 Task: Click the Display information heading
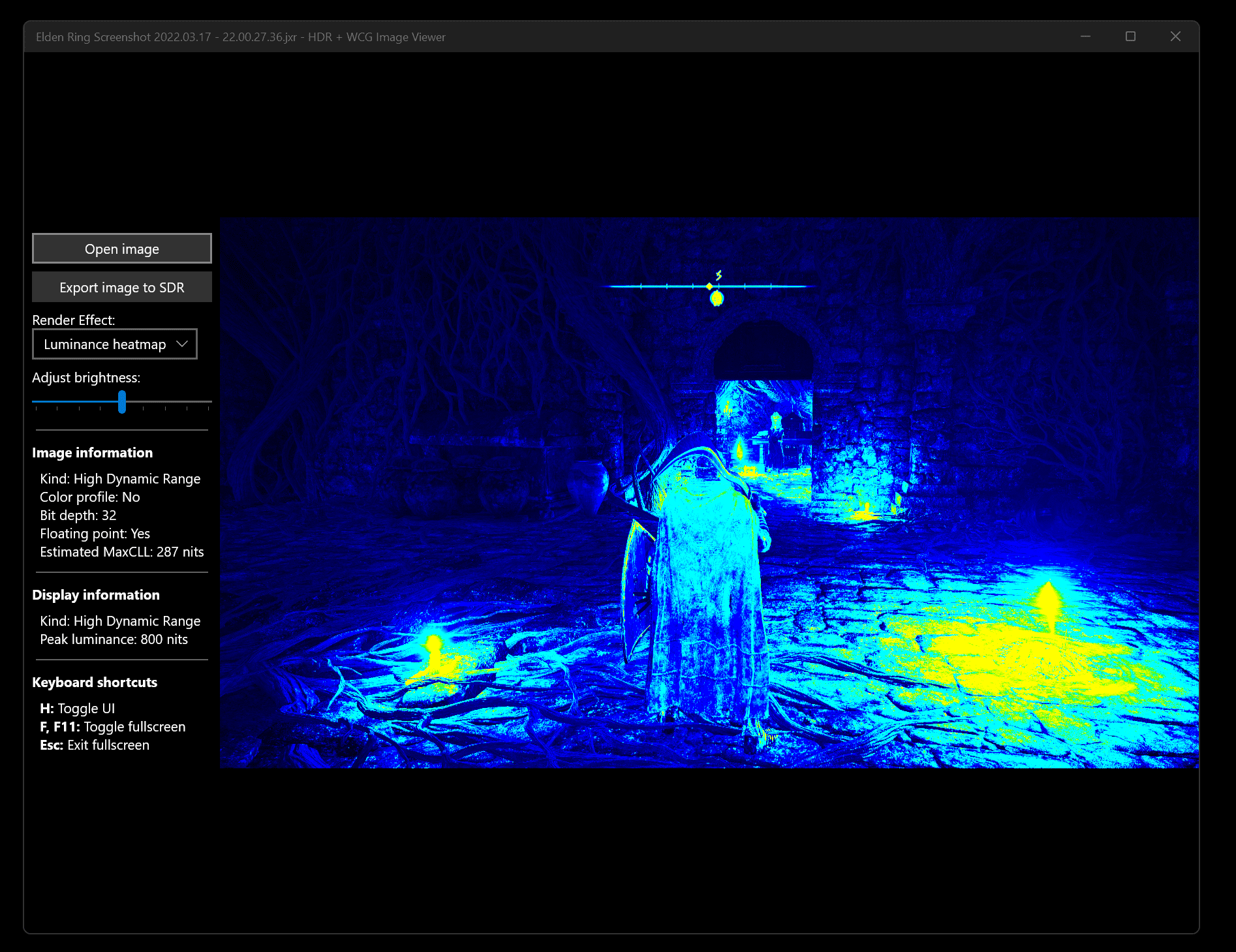click(x=96, y=595)
